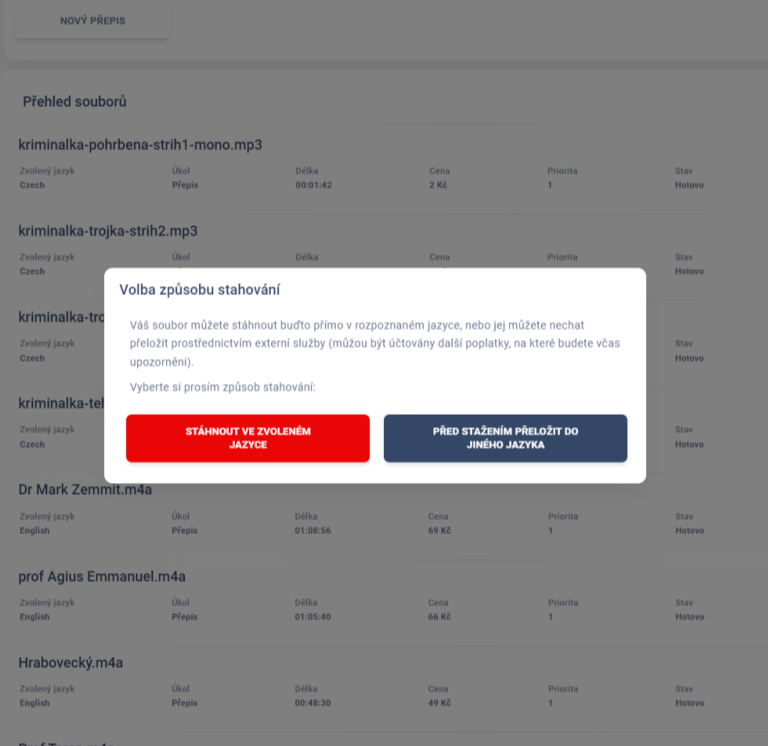
Task: Click the 'Přehled souborů' heading
Action: (75, 102)
